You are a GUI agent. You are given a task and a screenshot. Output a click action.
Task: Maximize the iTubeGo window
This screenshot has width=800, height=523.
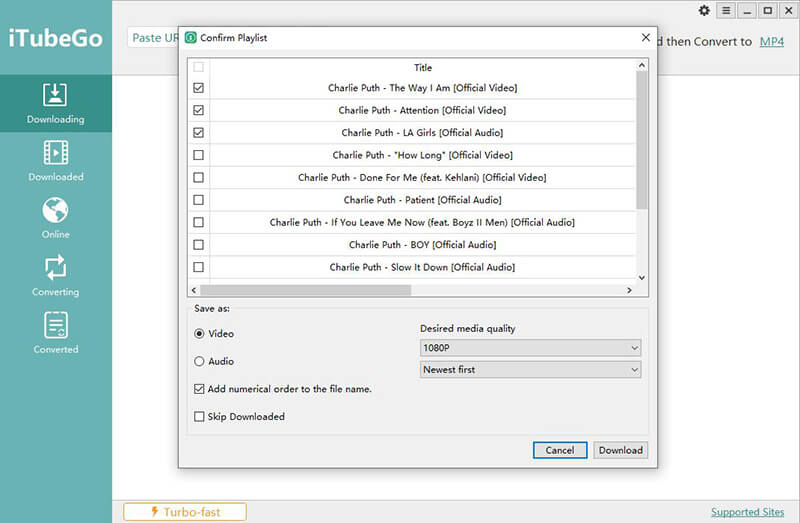pos(768,11)
